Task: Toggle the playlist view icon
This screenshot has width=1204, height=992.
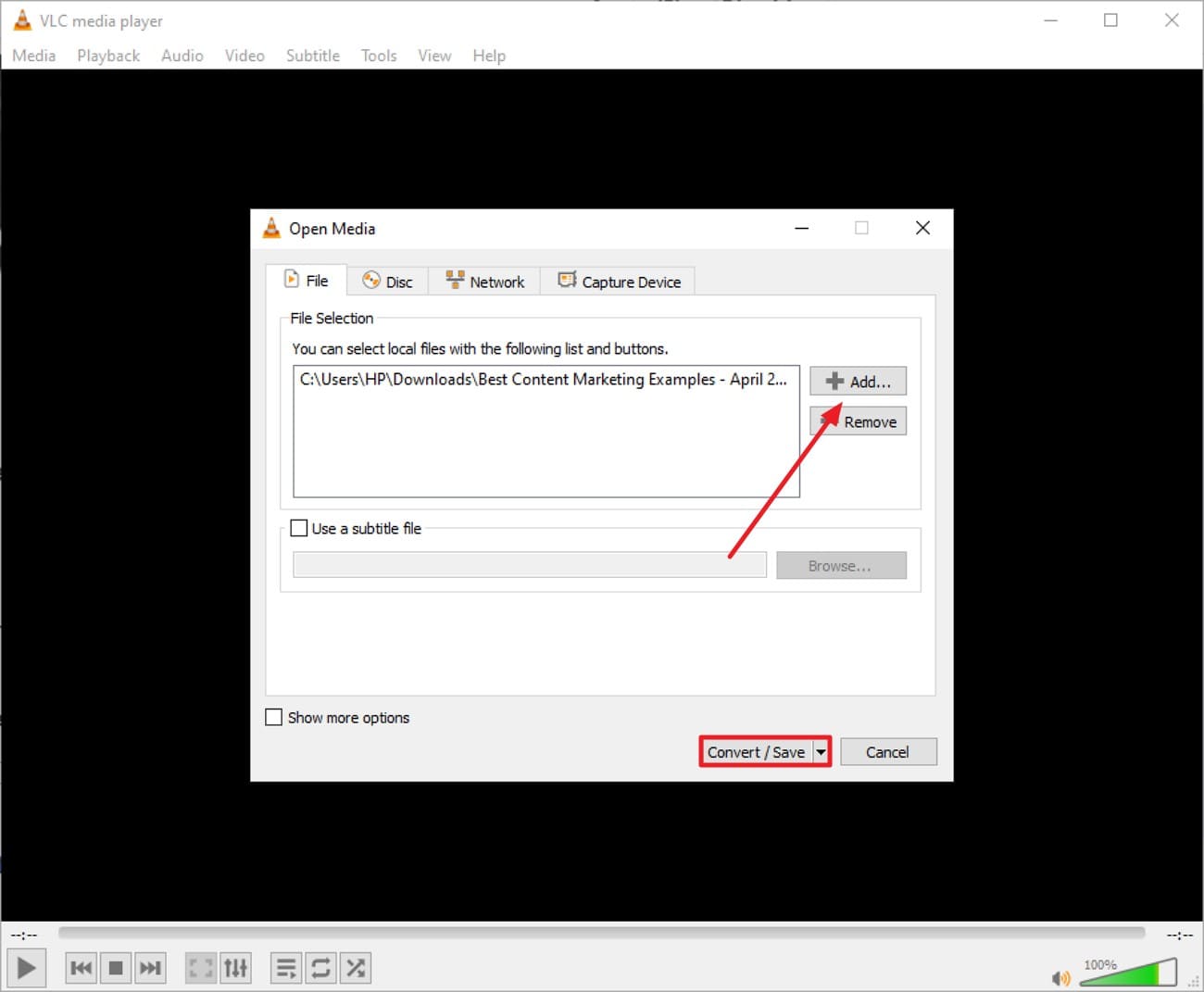Action: (285, 967)
